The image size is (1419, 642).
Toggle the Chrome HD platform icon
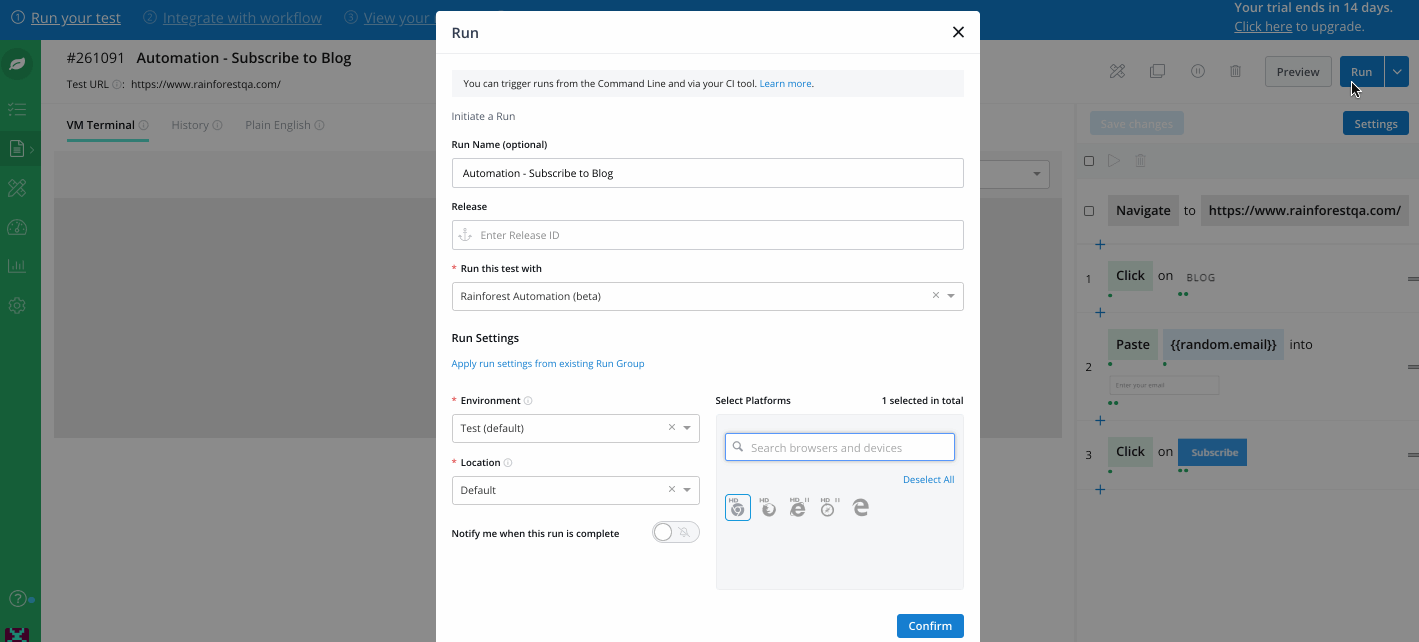click(738, 508)
